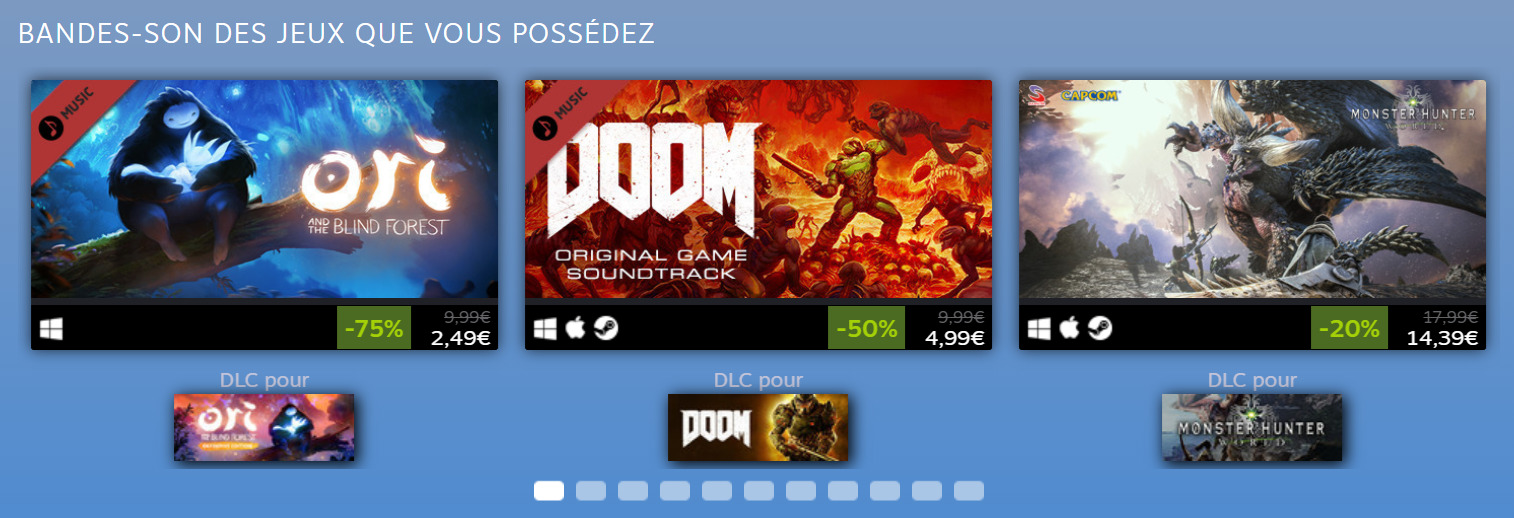Click the -75% discount on Ori soundtrack
1514x518 pixels.
374,328
